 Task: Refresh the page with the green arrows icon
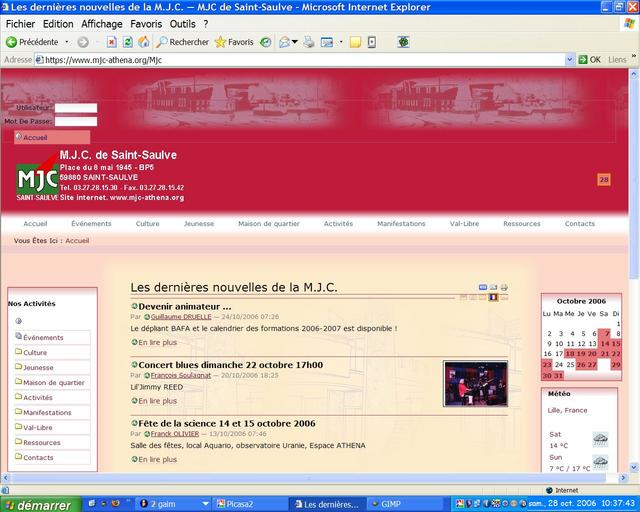[x=128, y=42]
